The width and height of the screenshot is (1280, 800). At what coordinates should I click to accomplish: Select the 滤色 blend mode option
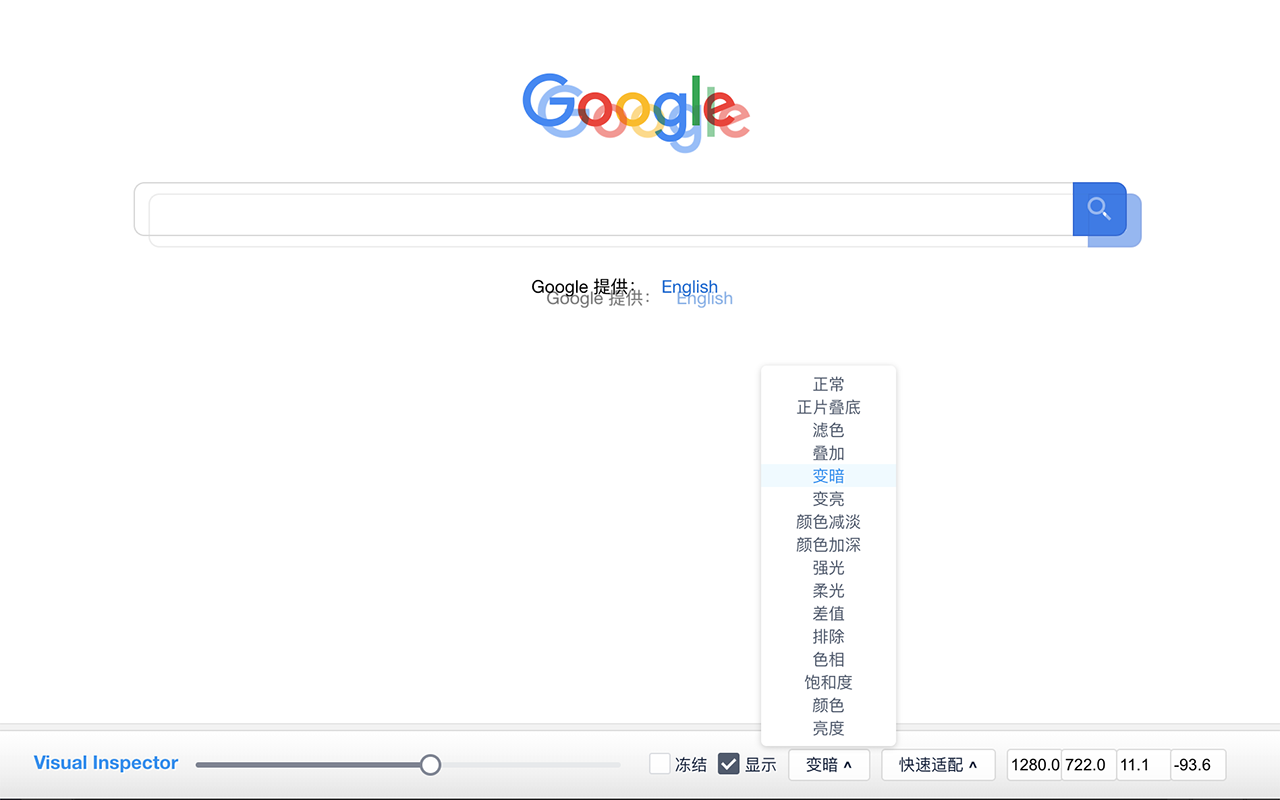coord(828,430)
